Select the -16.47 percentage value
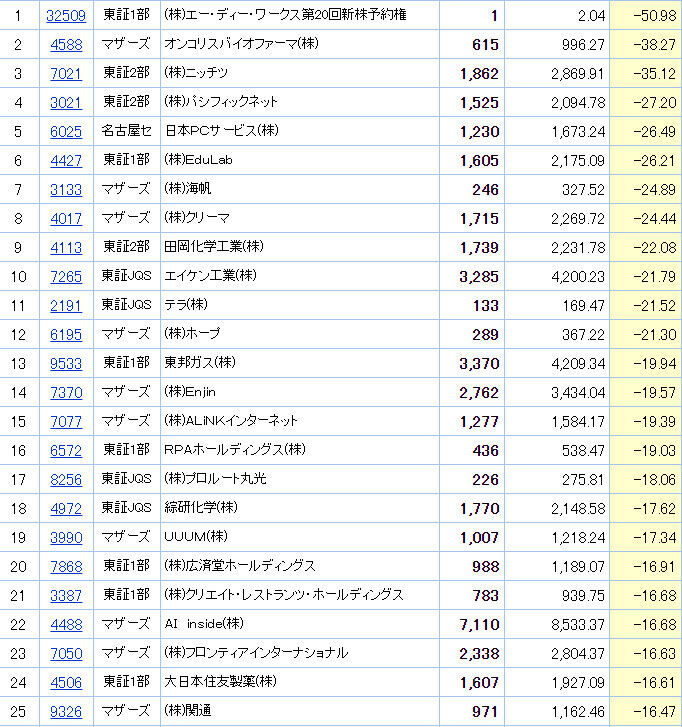 click(655, 712)
